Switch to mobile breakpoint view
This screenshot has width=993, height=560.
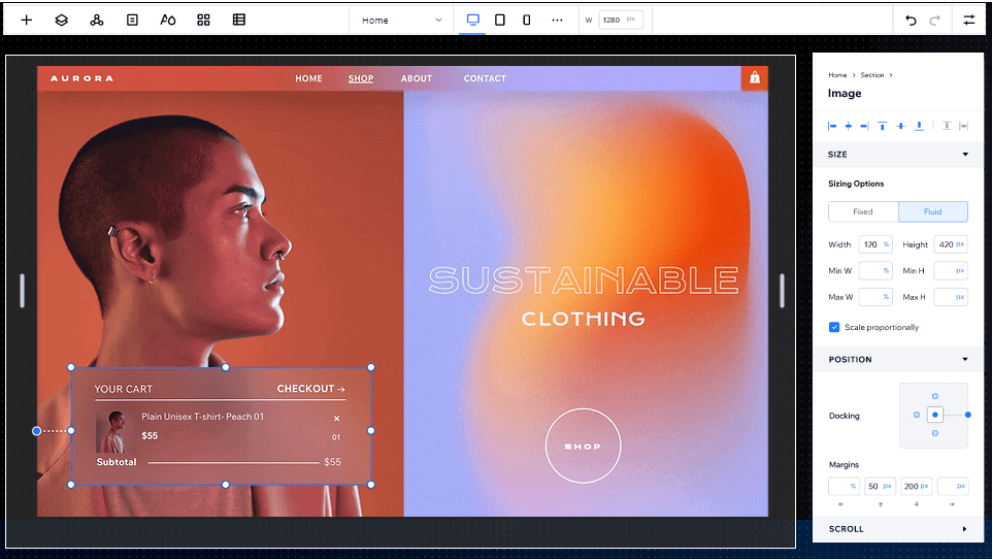526,20
